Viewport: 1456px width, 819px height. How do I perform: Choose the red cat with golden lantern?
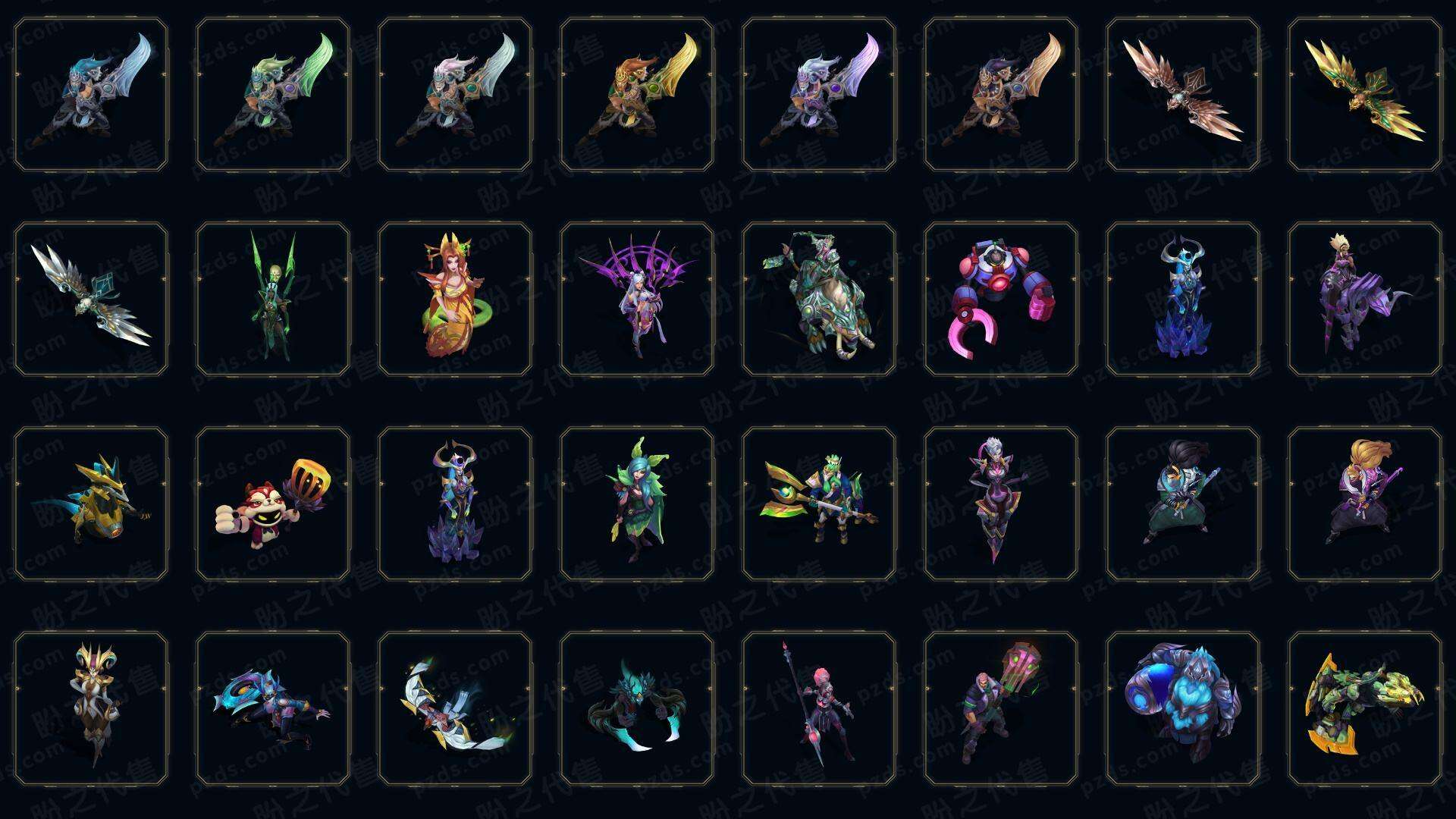[273, 504]
